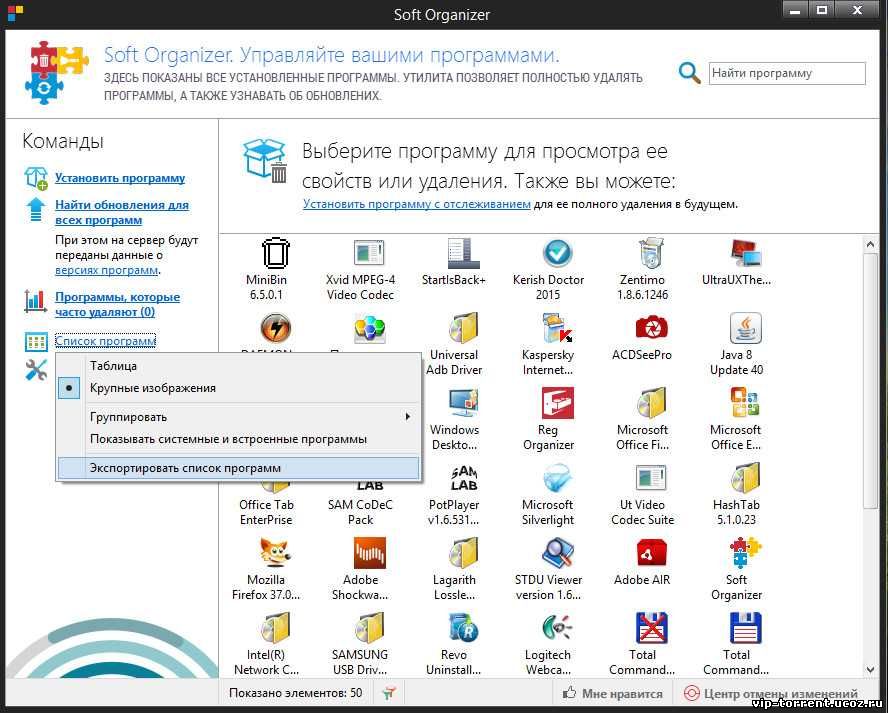Image resolution: width=888 pixels, height=713 pixels.
Task: Click the program list scrollbar thumb
Action: click(870, 381)
